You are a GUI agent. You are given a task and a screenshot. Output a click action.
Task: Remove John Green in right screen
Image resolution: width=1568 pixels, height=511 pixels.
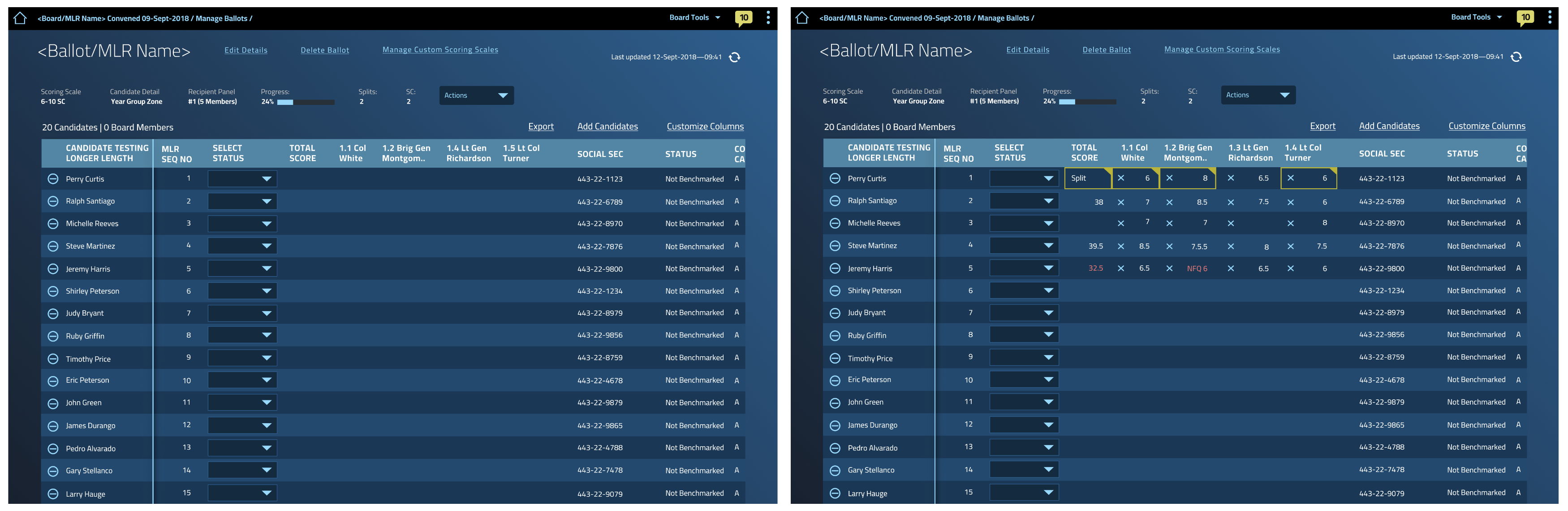click(x=835, y=403)
